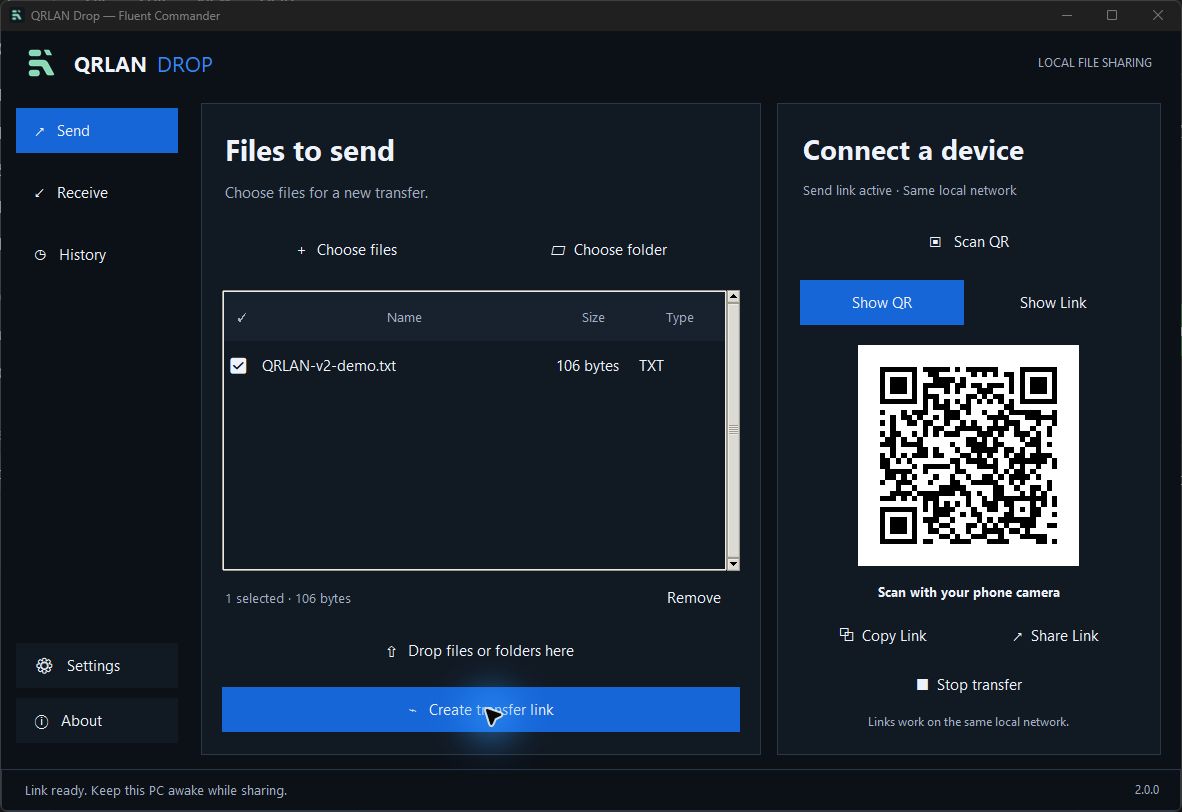Copy the transfer link
This screenshot has width=1182, height=812.
tap(883, 636)
